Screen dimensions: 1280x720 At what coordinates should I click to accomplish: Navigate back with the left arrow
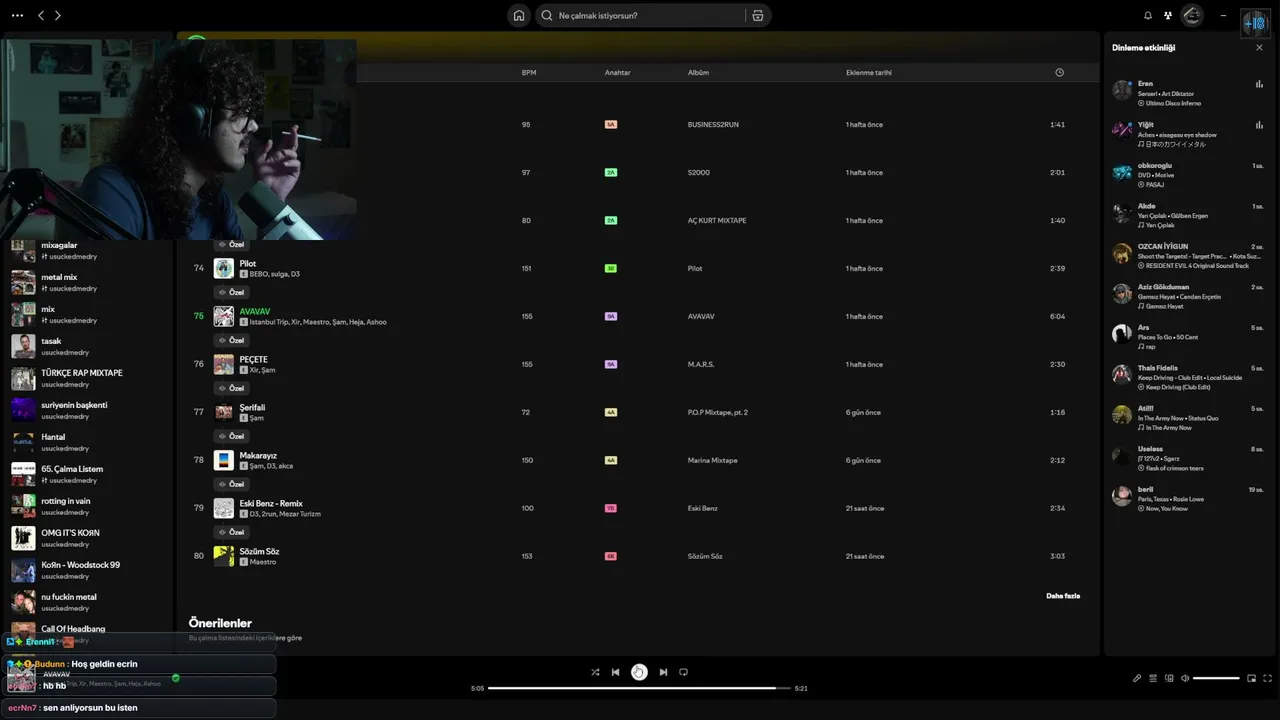(41, 16)
